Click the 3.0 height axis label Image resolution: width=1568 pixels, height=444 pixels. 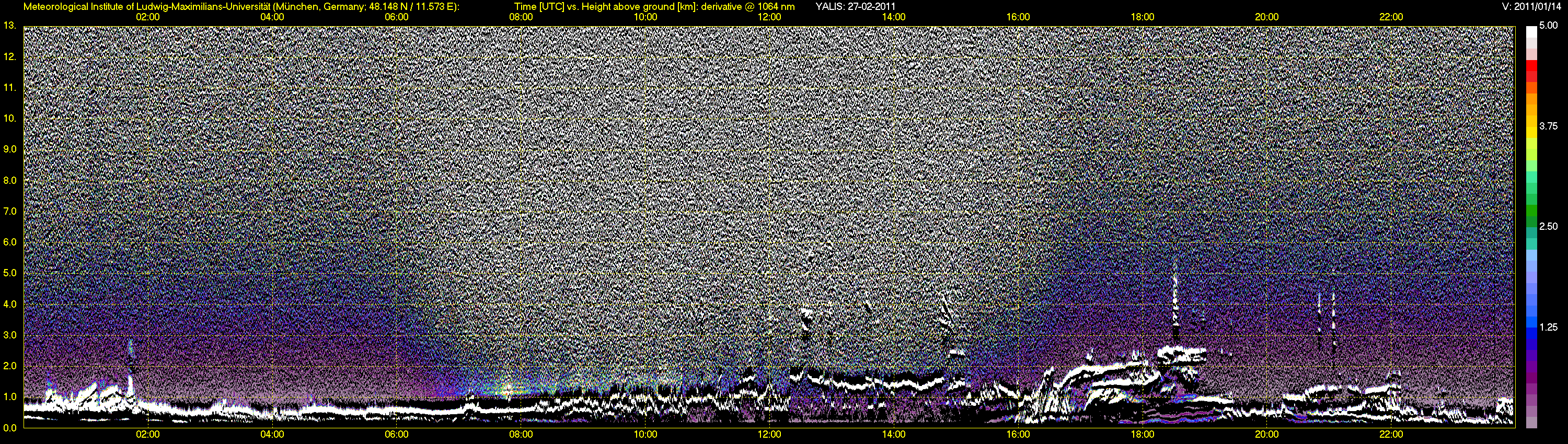point(9,334)
